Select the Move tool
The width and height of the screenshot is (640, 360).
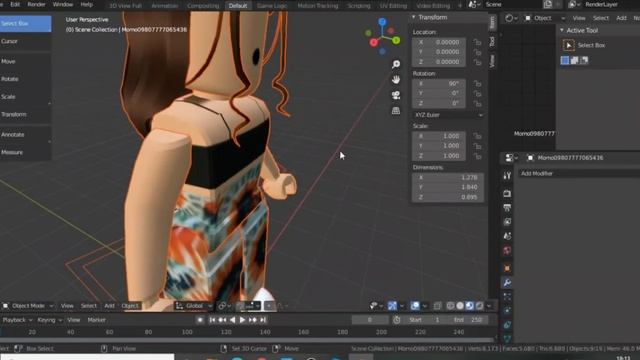pos(25,61)
